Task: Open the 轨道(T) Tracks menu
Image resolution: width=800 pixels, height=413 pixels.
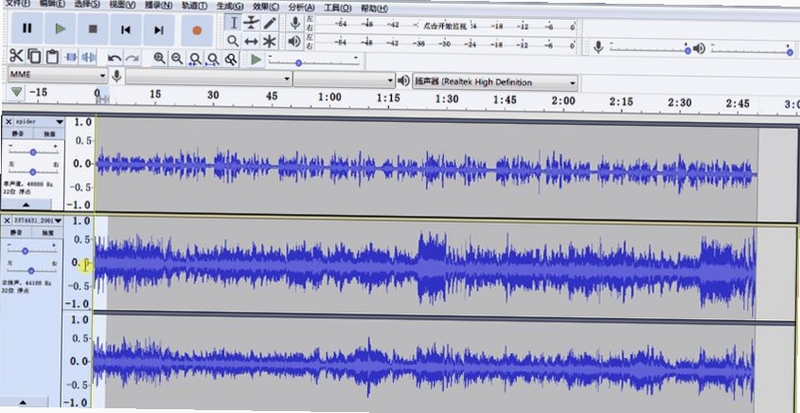Action: click(194, 6)
